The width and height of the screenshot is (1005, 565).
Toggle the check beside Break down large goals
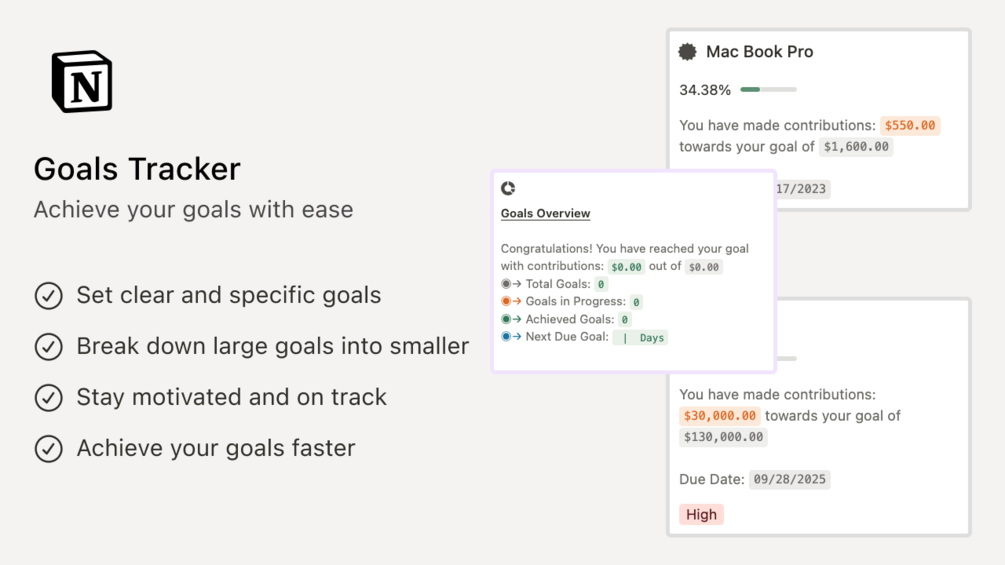pos(48,346)
